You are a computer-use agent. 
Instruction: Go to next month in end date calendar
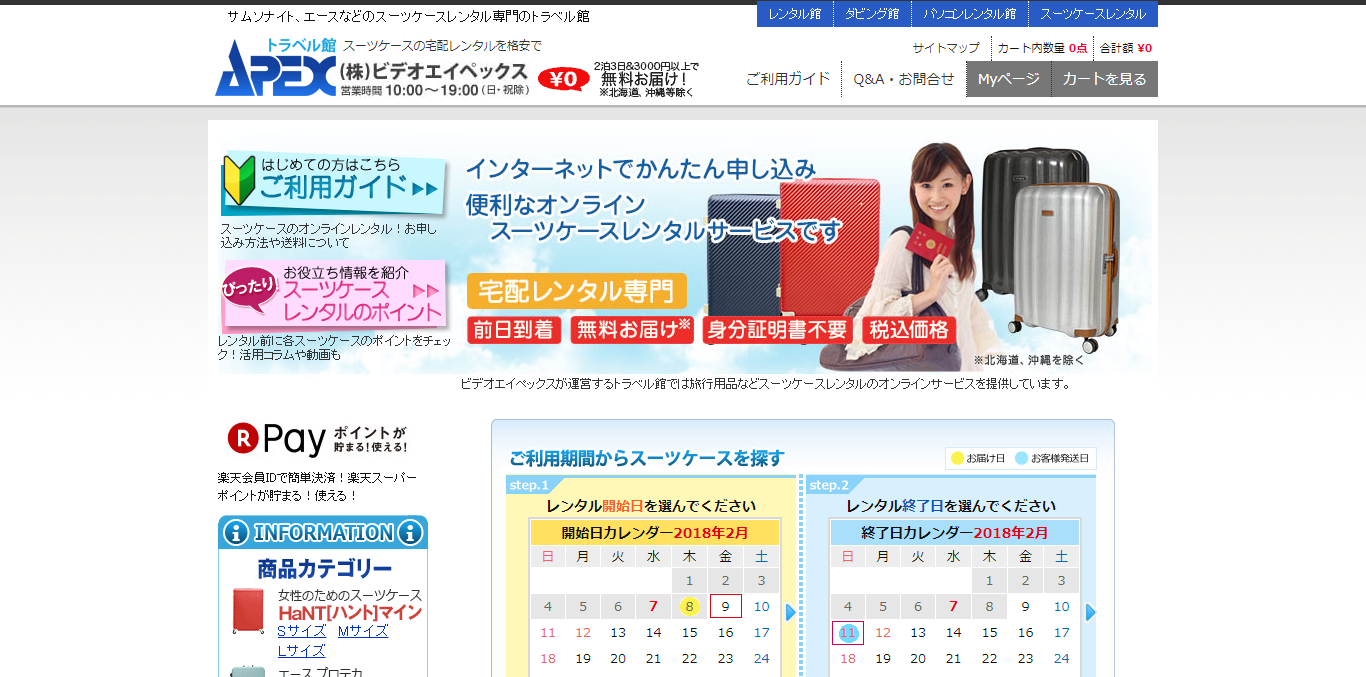click(x=1091, y=612)
